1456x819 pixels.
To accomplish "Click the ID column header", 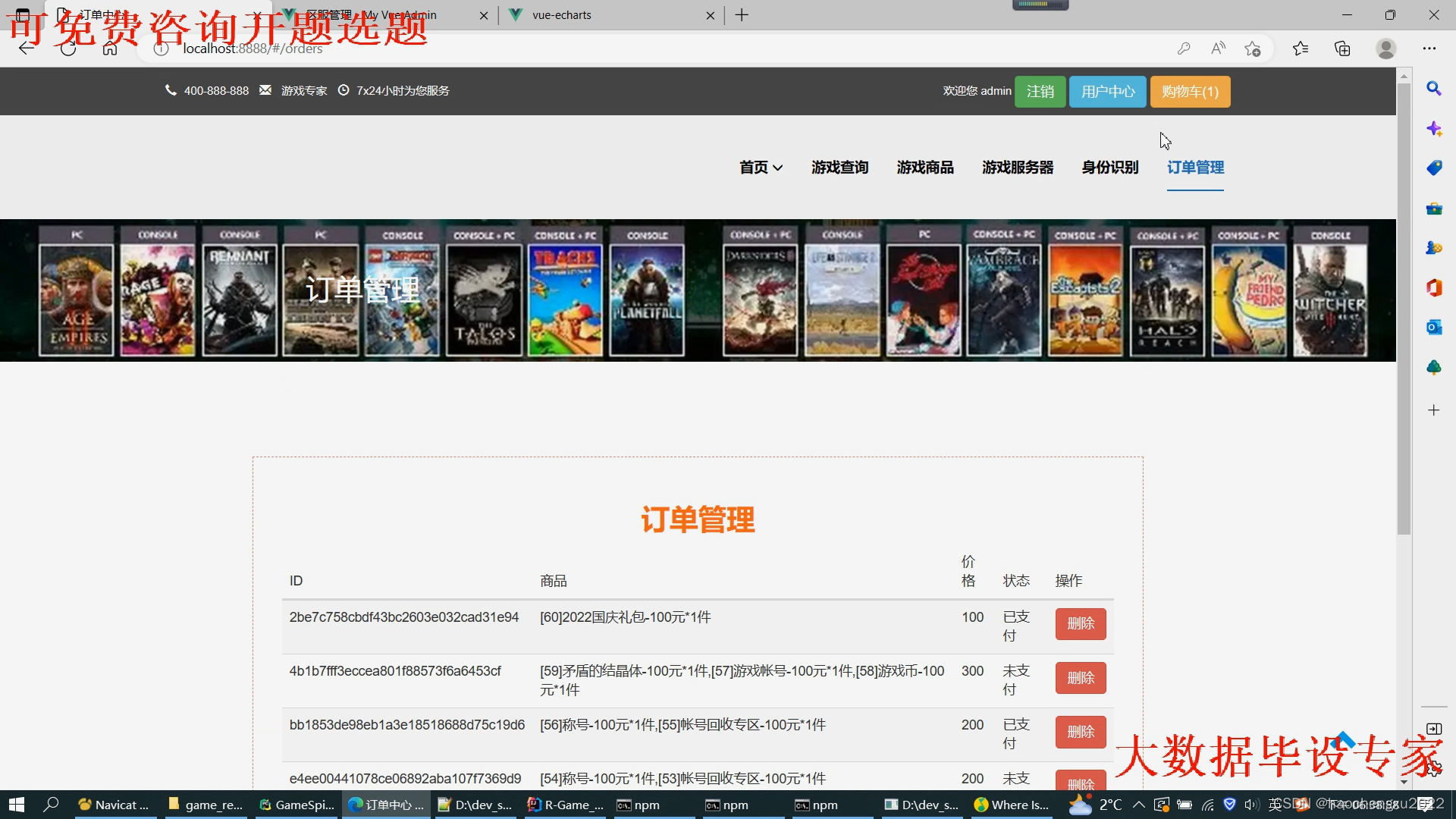I will (x=296, y=581).
